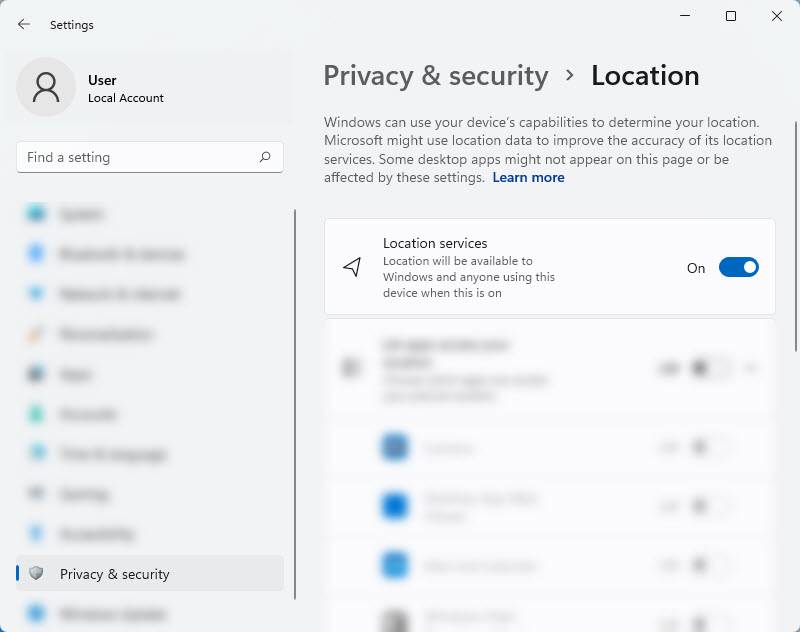Select the Apps icon in the sidebar
This screenshot has width=800, height=632.
tap(38, 374)
